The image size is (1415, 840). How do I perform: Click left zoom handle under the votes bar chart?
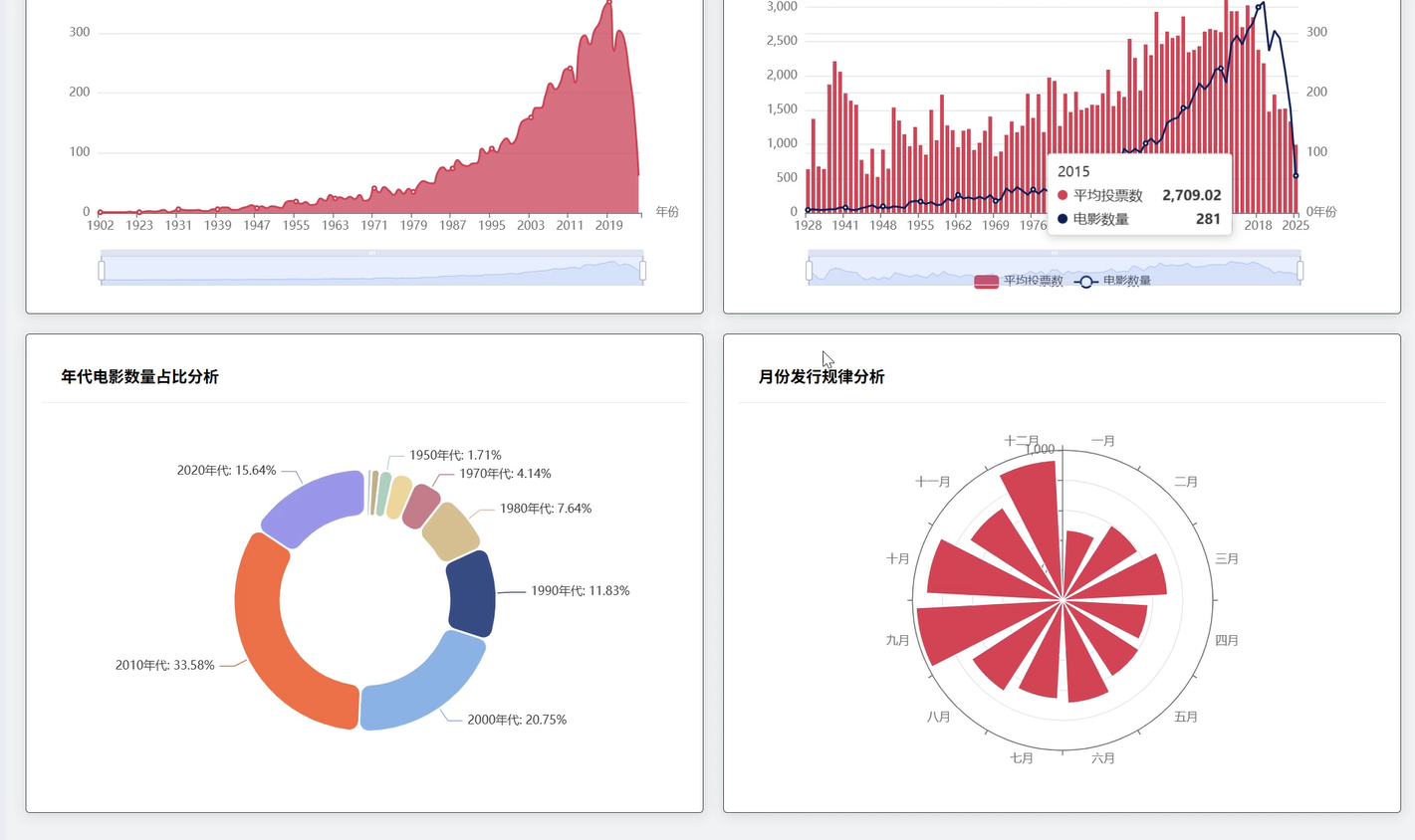(809, 270)
